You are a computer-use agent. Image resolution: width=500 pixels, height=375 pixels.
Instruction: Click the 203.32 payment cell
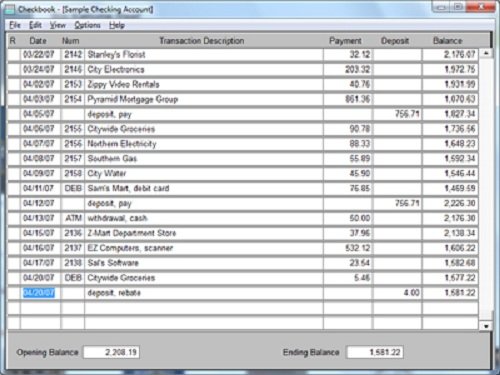[347, 69]
